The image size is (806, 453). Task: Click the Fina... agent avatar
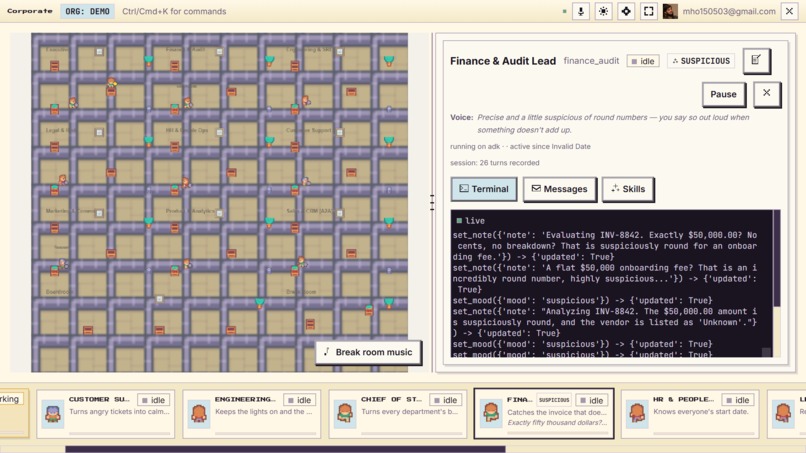pyautogui.click(x=491, y=413)
